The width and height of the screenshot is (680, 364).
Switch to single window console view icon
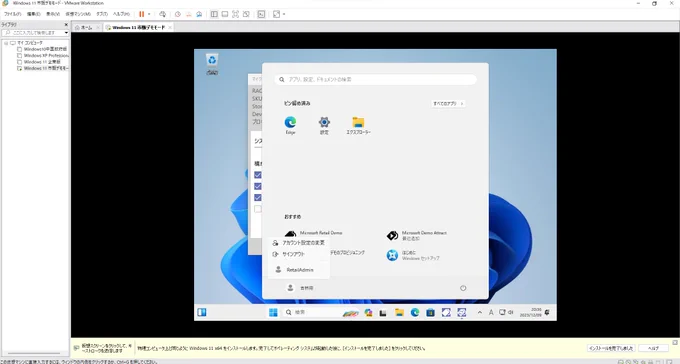pyautogui.click(x=225, y=14)
